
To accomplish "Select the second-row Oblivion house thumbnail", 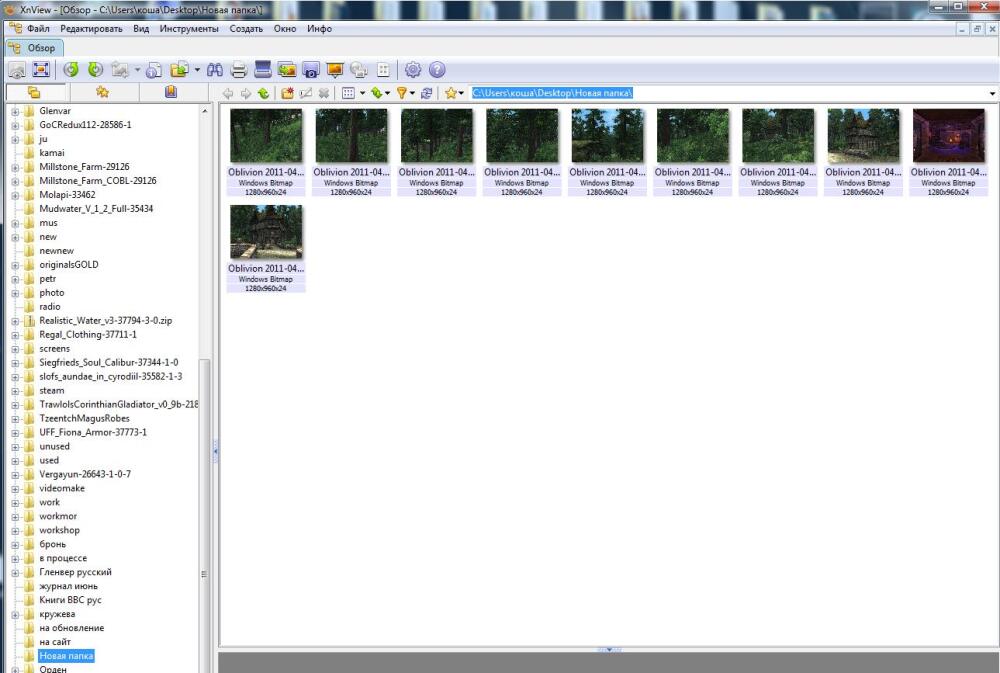I will [x=266, y=232].
